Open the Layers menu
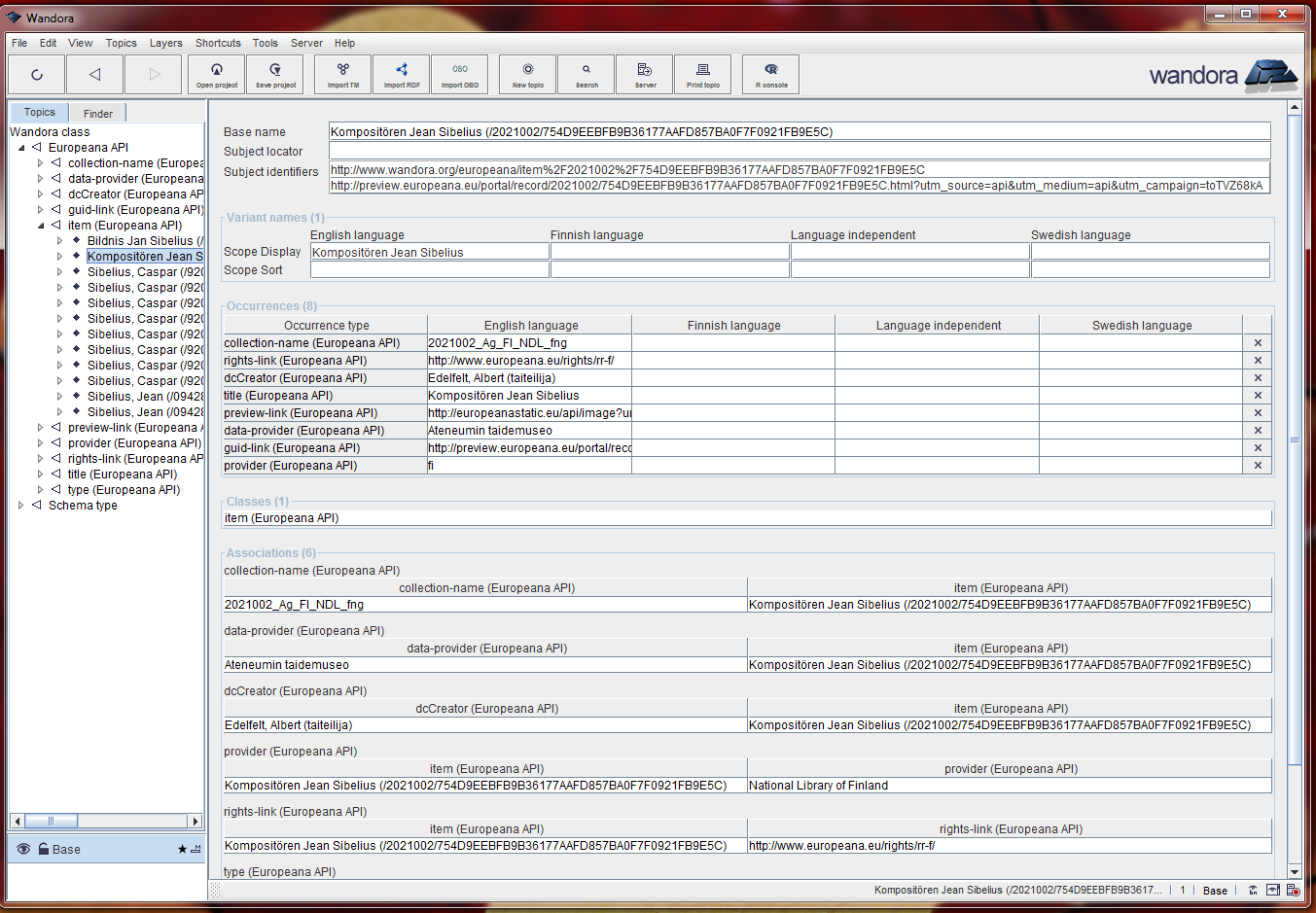Viewport: 1316px width, 913px height. (x=165, y=43)
